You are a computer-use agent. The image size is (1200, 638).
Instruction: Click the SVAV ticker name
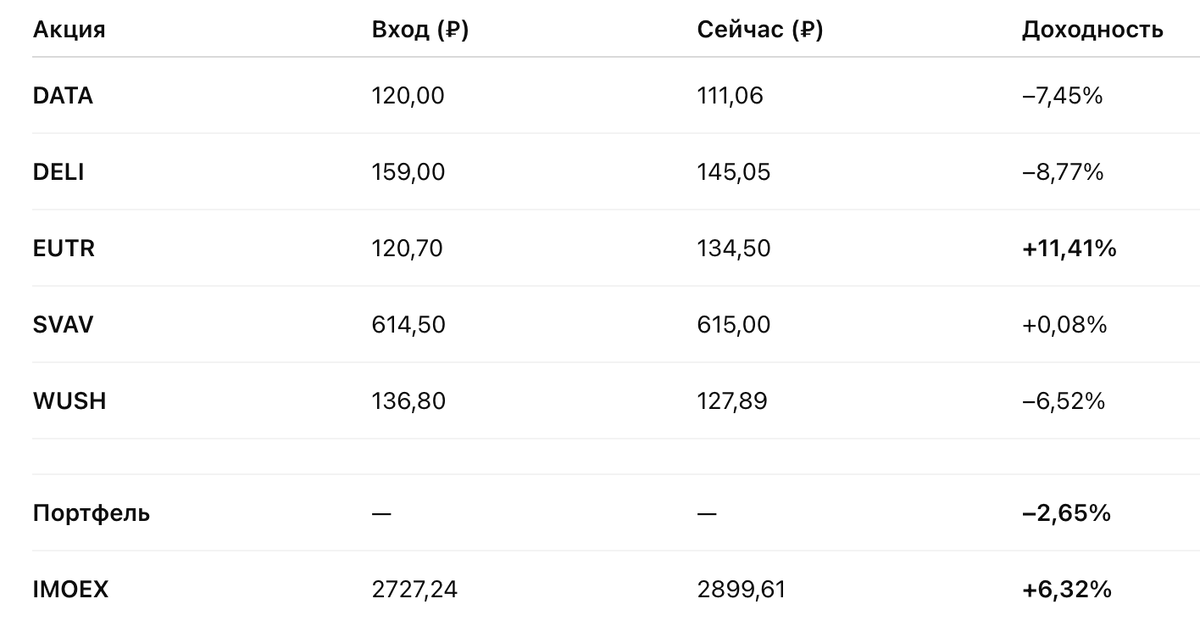pos(63,325)
